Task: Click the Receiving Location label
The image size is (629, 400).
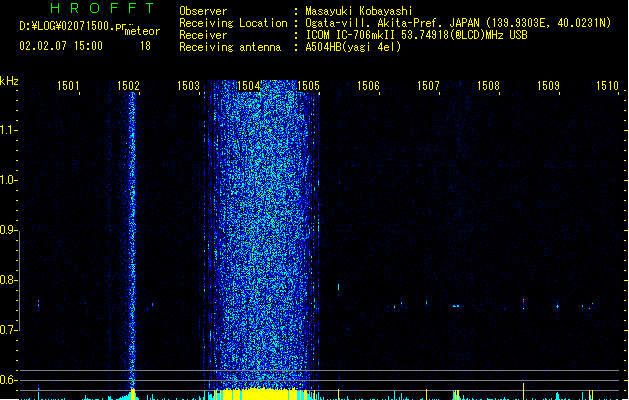Action: tap(233, 23)
